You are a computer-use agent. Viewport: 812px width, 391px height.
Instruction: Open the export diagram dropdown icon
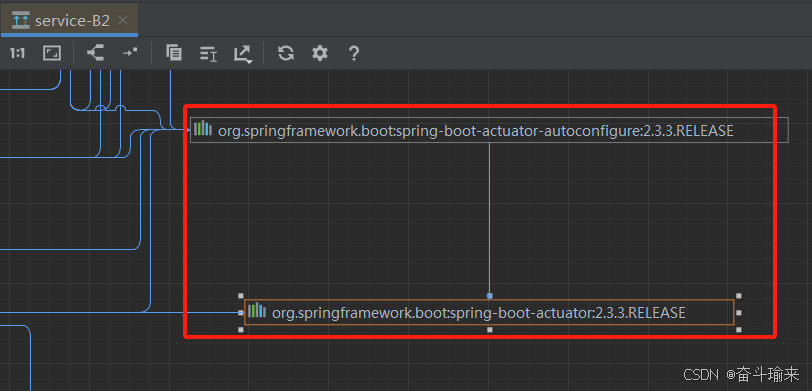click(242, 54)
